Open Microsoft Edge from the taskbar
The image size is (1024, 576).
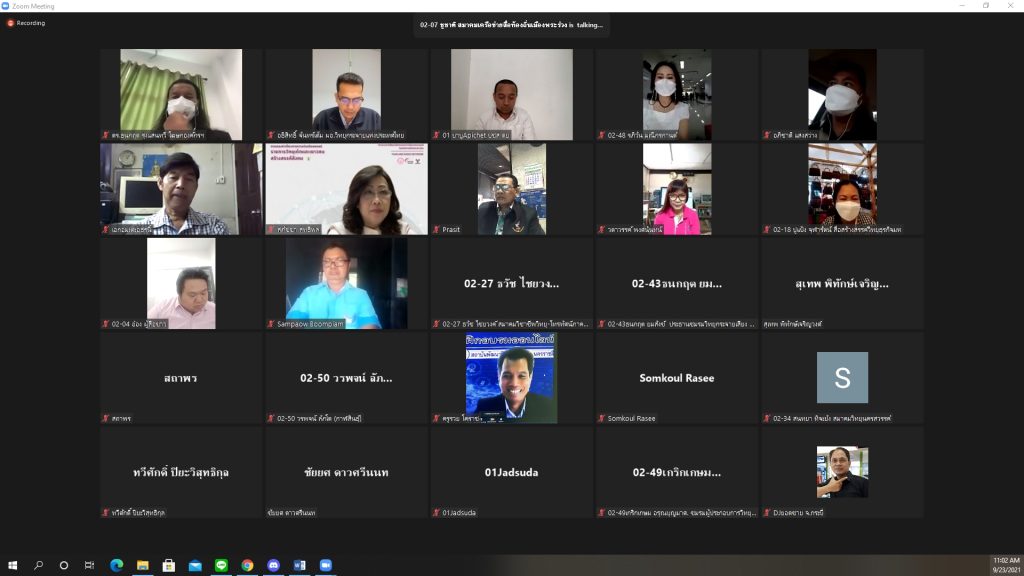[x=117, y=565]
